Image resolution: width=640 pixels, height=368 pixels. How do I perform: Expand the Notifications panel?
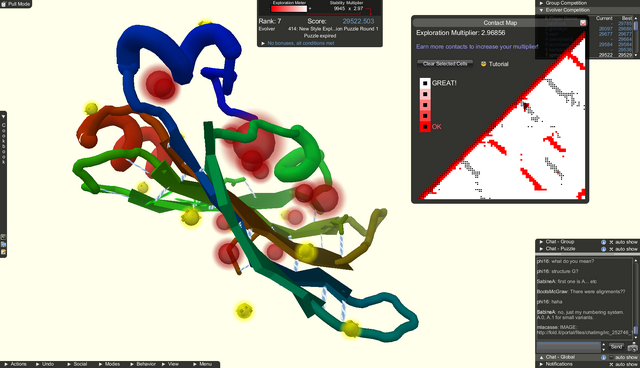(x=541, y=364)
